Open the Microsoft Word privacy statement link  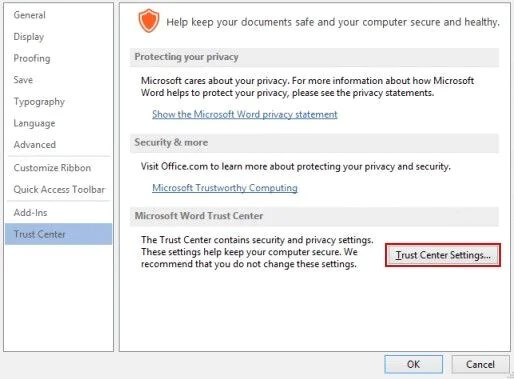coord(245,114)
